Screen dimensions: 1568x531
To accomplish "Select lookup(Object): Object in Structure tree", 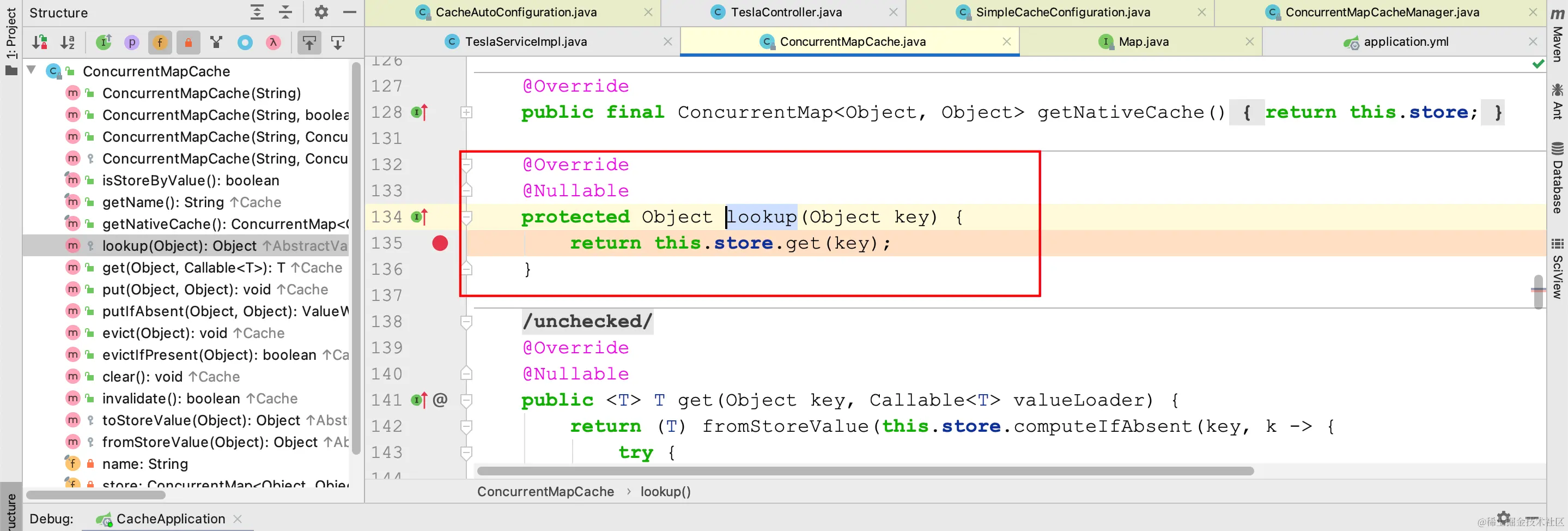I will tap(187, 245).
